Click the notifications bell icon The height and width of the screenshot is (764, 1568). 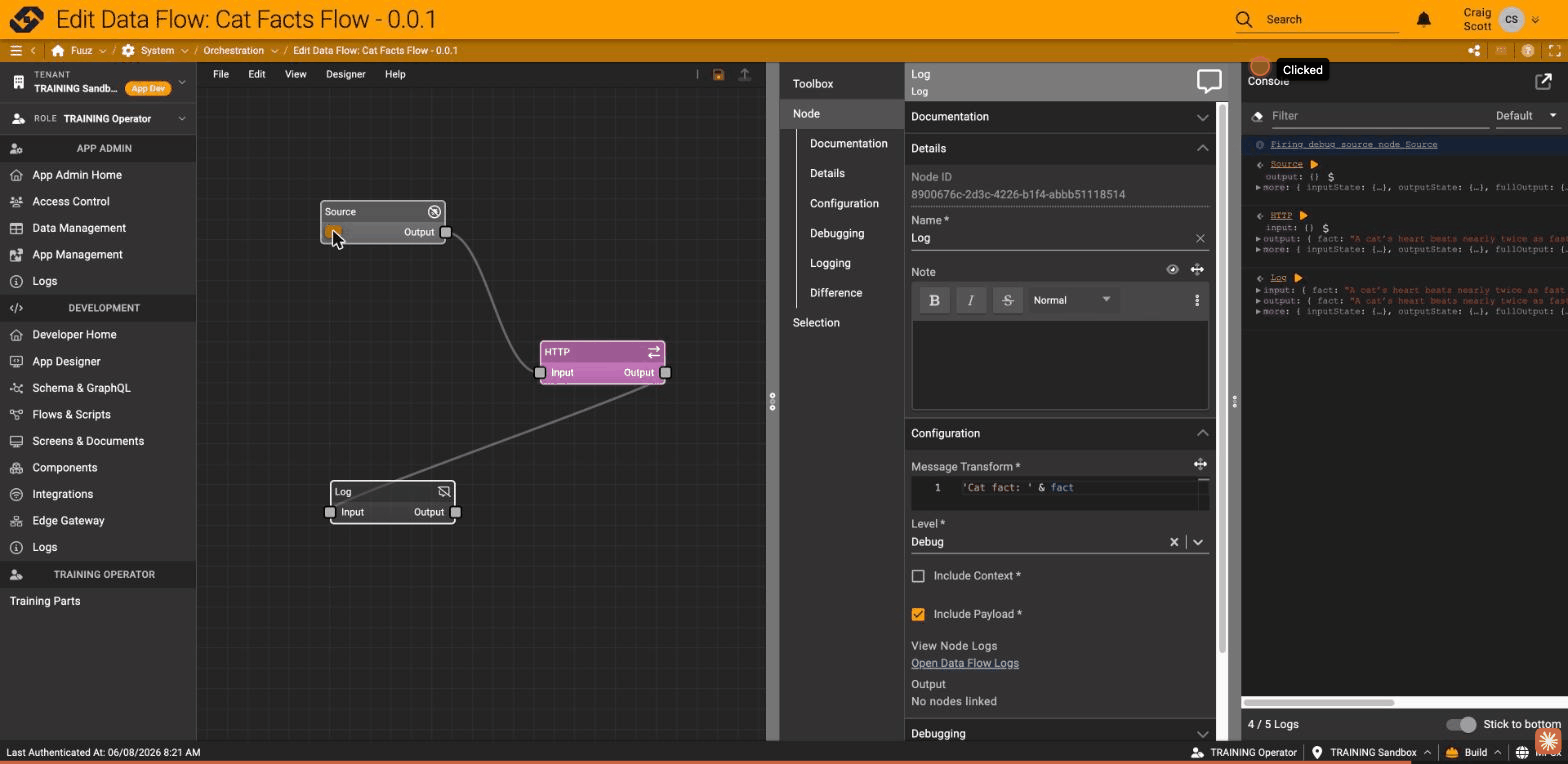tap(1424, 19)
